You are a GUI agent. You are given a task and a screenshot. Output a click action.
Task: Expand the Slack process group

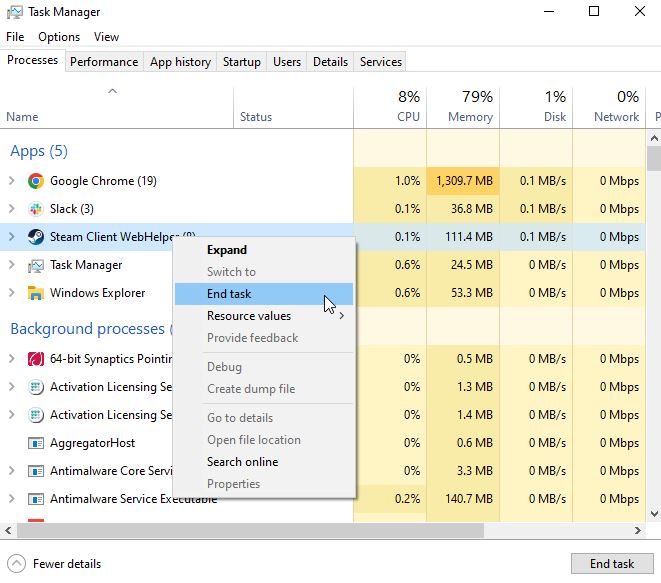coord(11,209)
